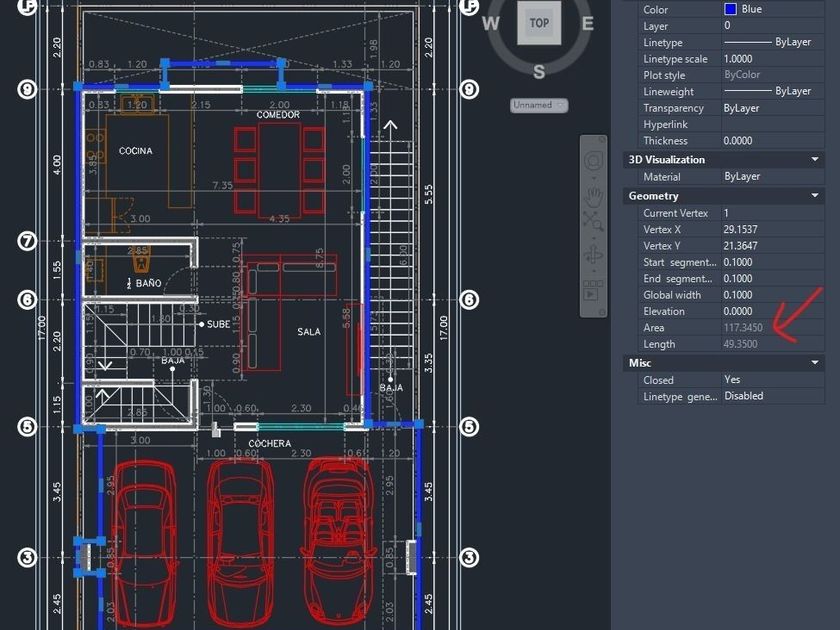Click the Misc section header text
Screen dimensions: 840x630
[640, 363]
